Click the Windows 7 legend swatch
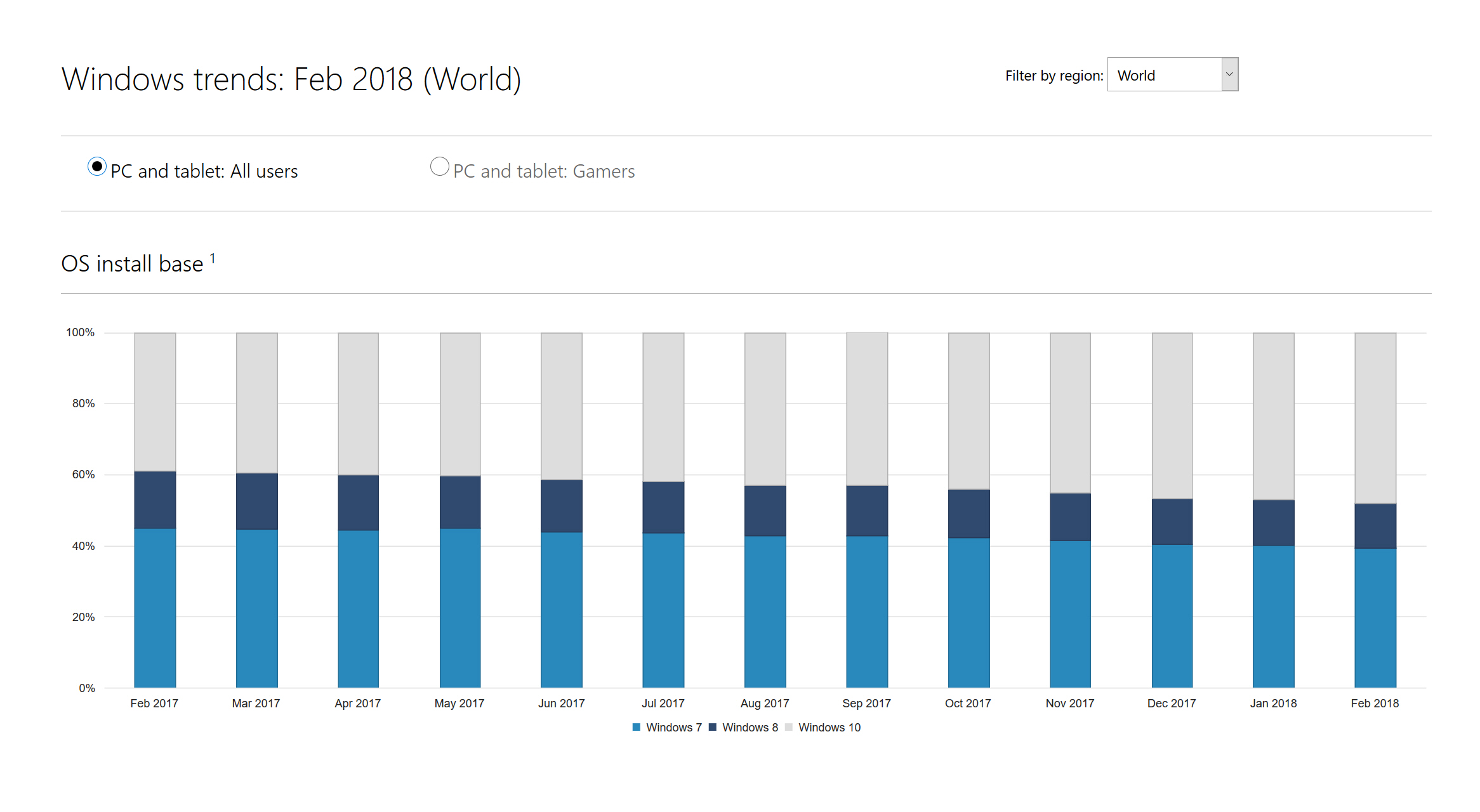 tap(637, 727)
